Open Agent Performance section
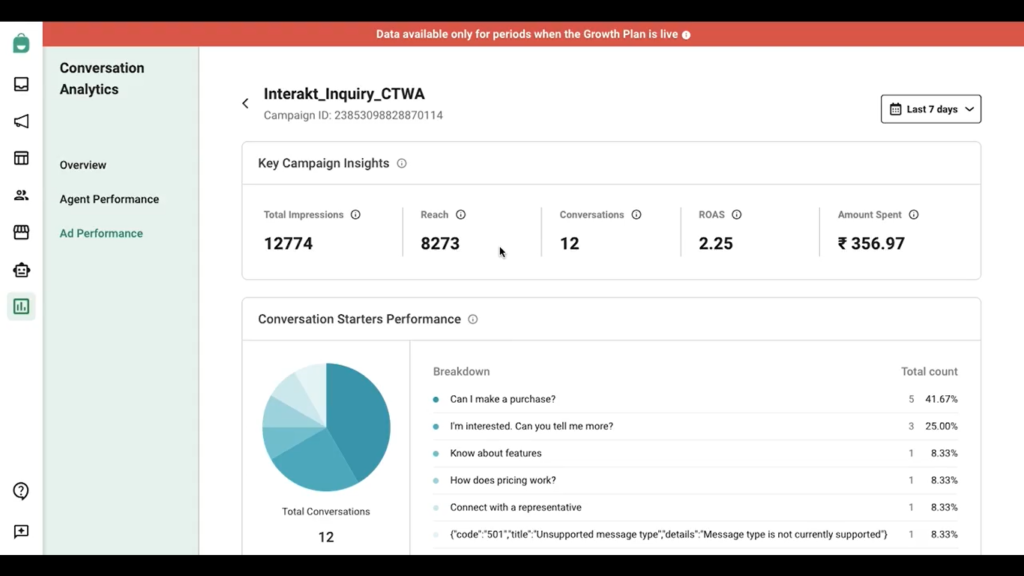 pos(109,199)
